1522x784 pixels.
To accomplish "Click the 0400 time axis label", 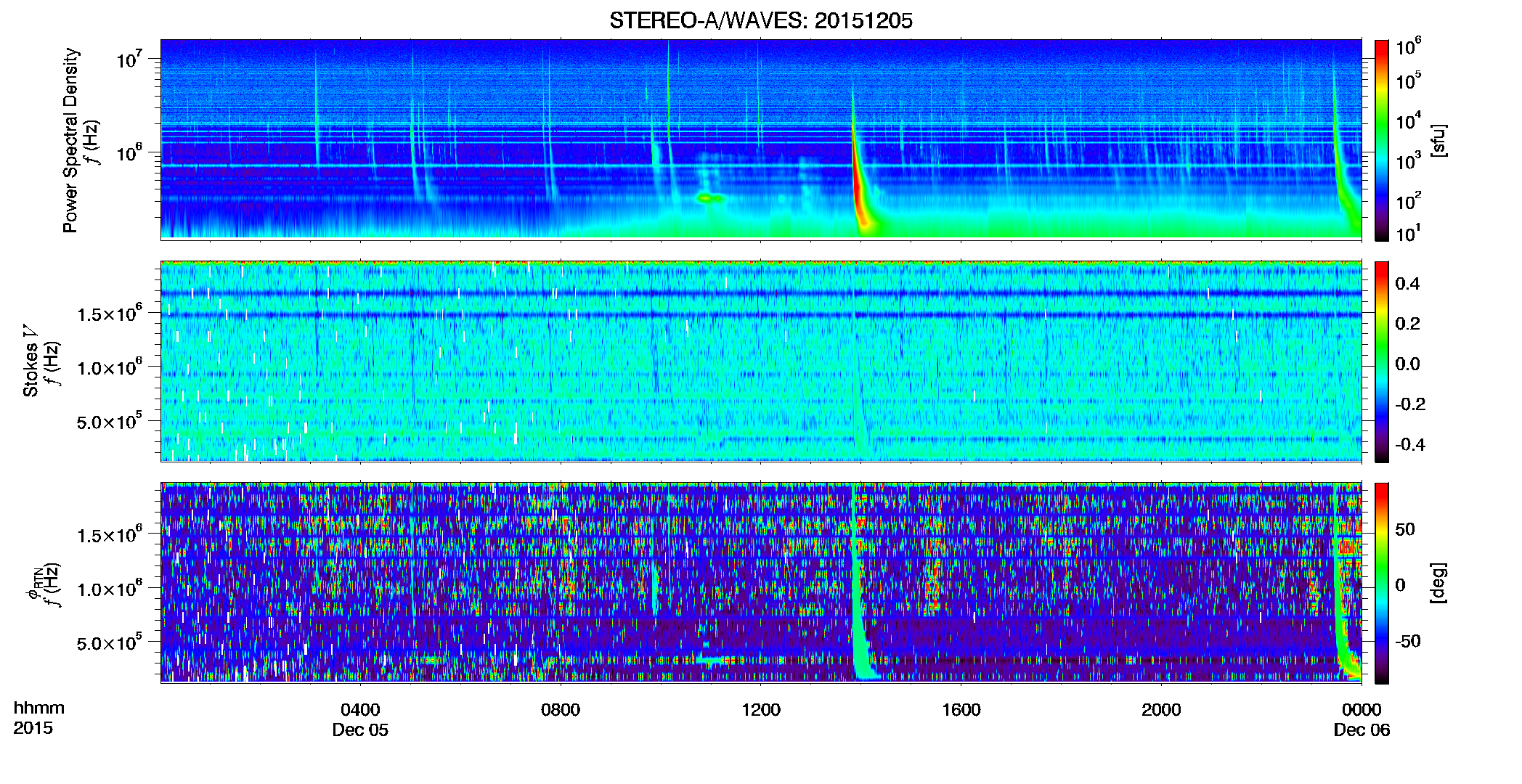I will pos(360,709).
